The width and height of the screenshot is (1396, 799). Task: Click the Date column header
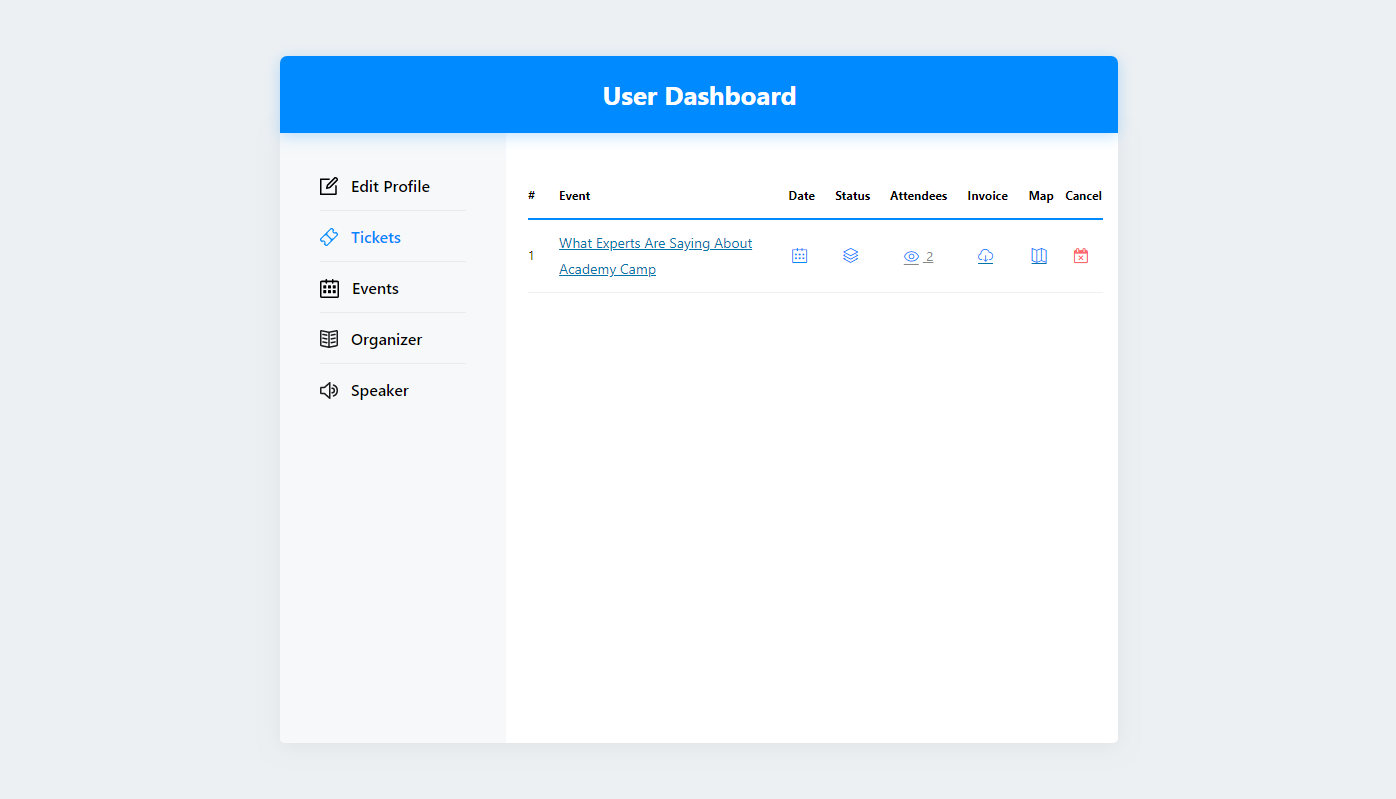802,196
